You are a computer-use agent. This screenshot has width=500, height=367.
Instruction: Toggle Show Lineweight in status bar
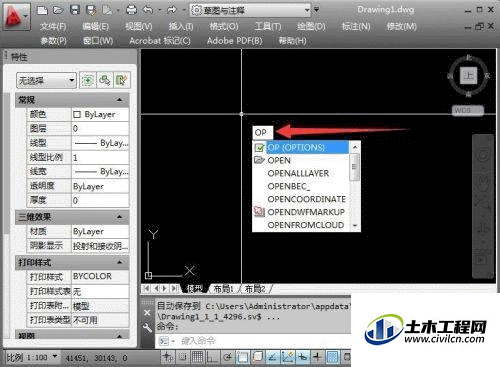coord(317,357)
